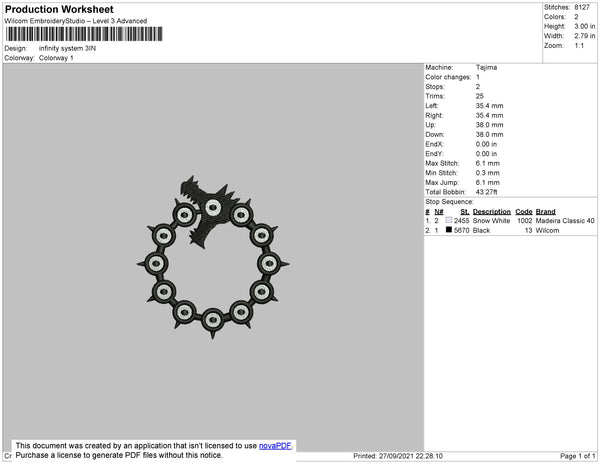Click "Wilcom EmbroideryStudio – Level 3 Advanced" subtitle
The height and width of the screenshot is (464, 600).
click(x=76, y=21)
